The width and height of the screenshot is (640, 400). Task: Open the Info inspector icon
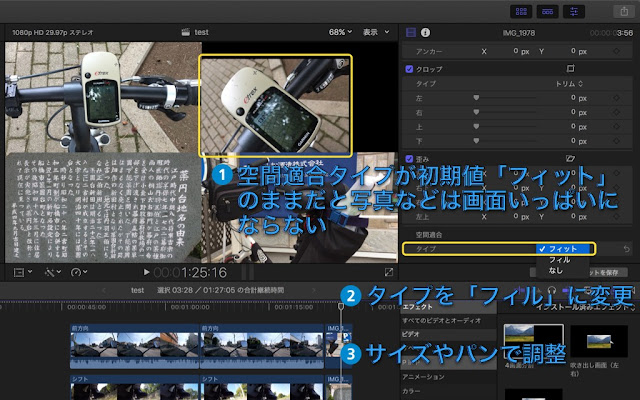[425, 33]
